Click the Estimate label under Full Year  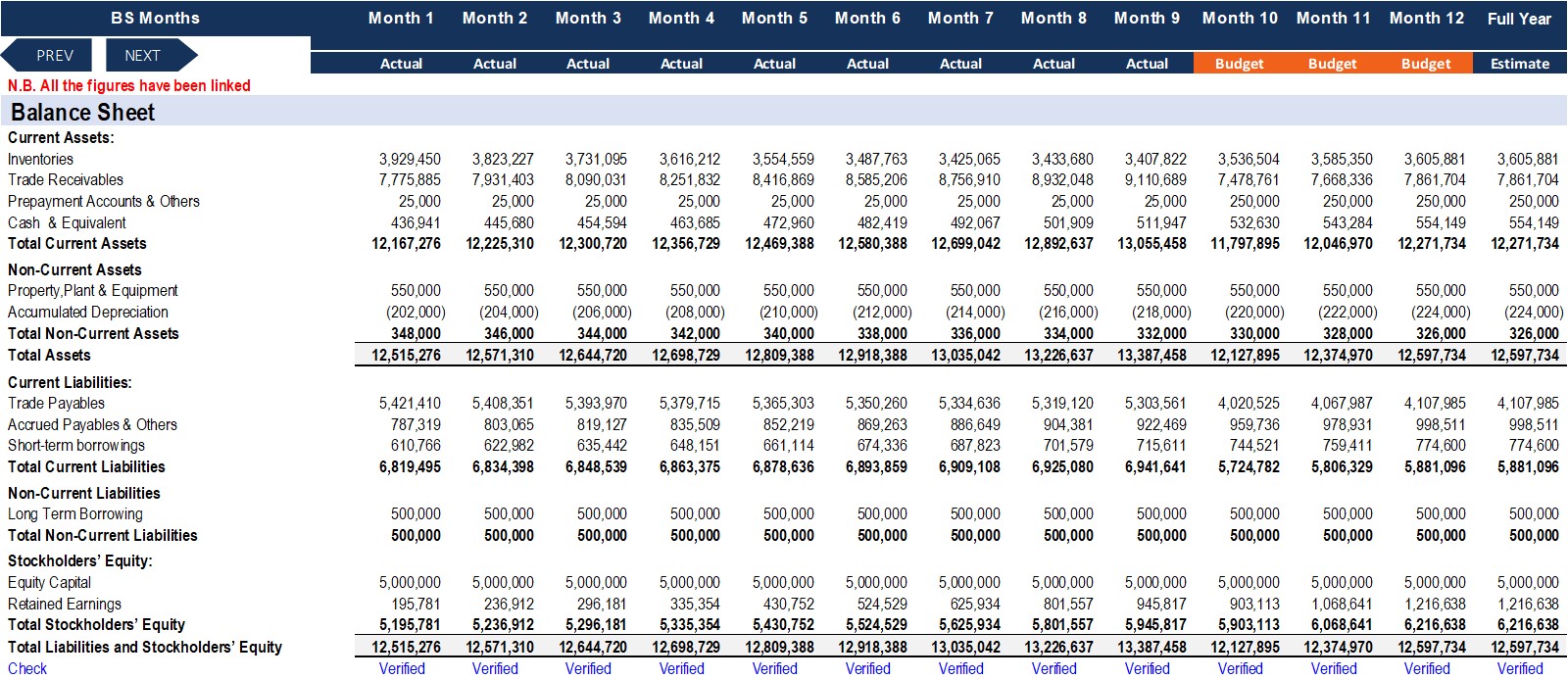(1520, 64)
